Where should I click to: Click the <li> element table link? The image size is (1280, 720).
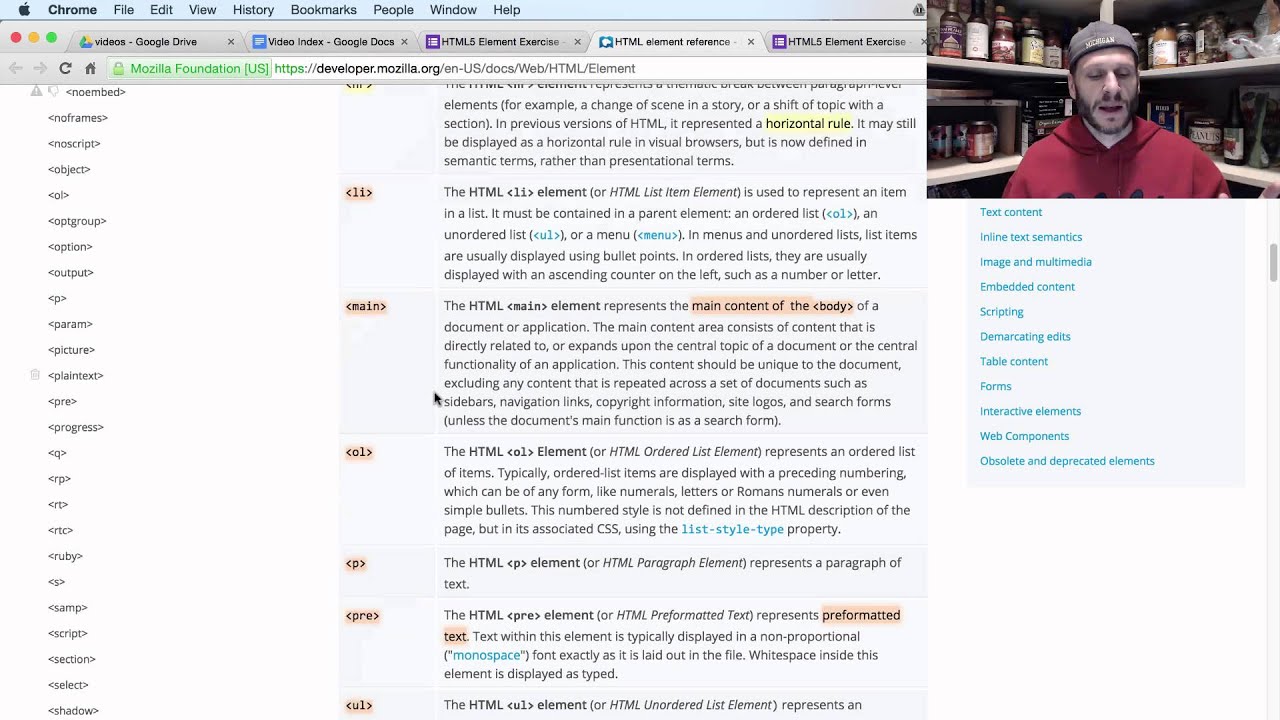coord(359,193)
